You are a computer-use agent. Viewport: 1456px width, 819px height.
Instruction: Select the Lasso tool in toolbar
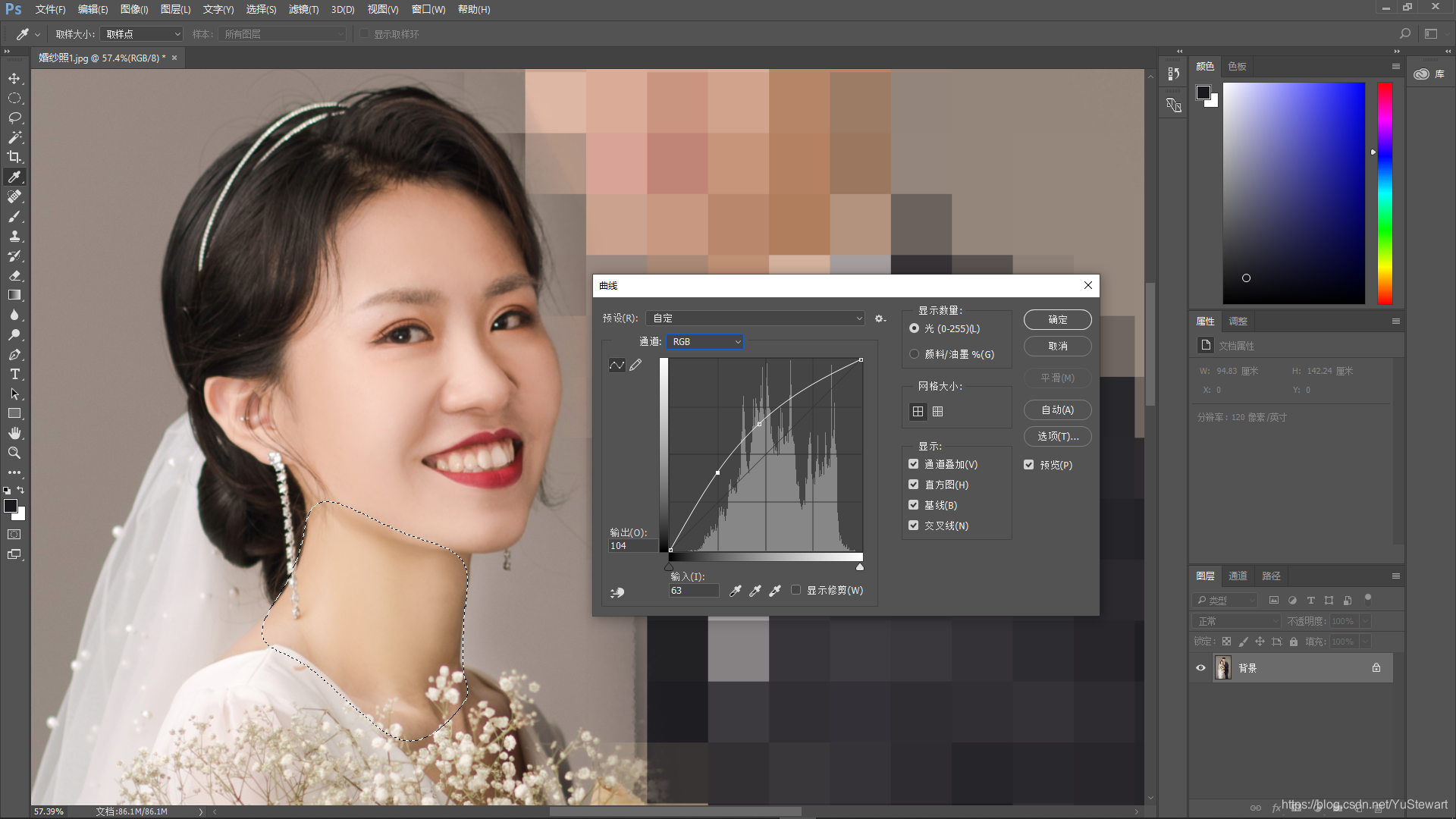(x=14, y=117)
